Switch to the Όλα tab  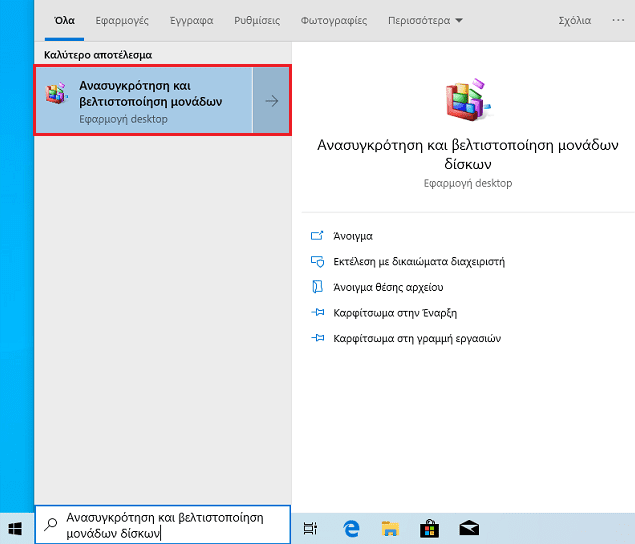[64, 20]
